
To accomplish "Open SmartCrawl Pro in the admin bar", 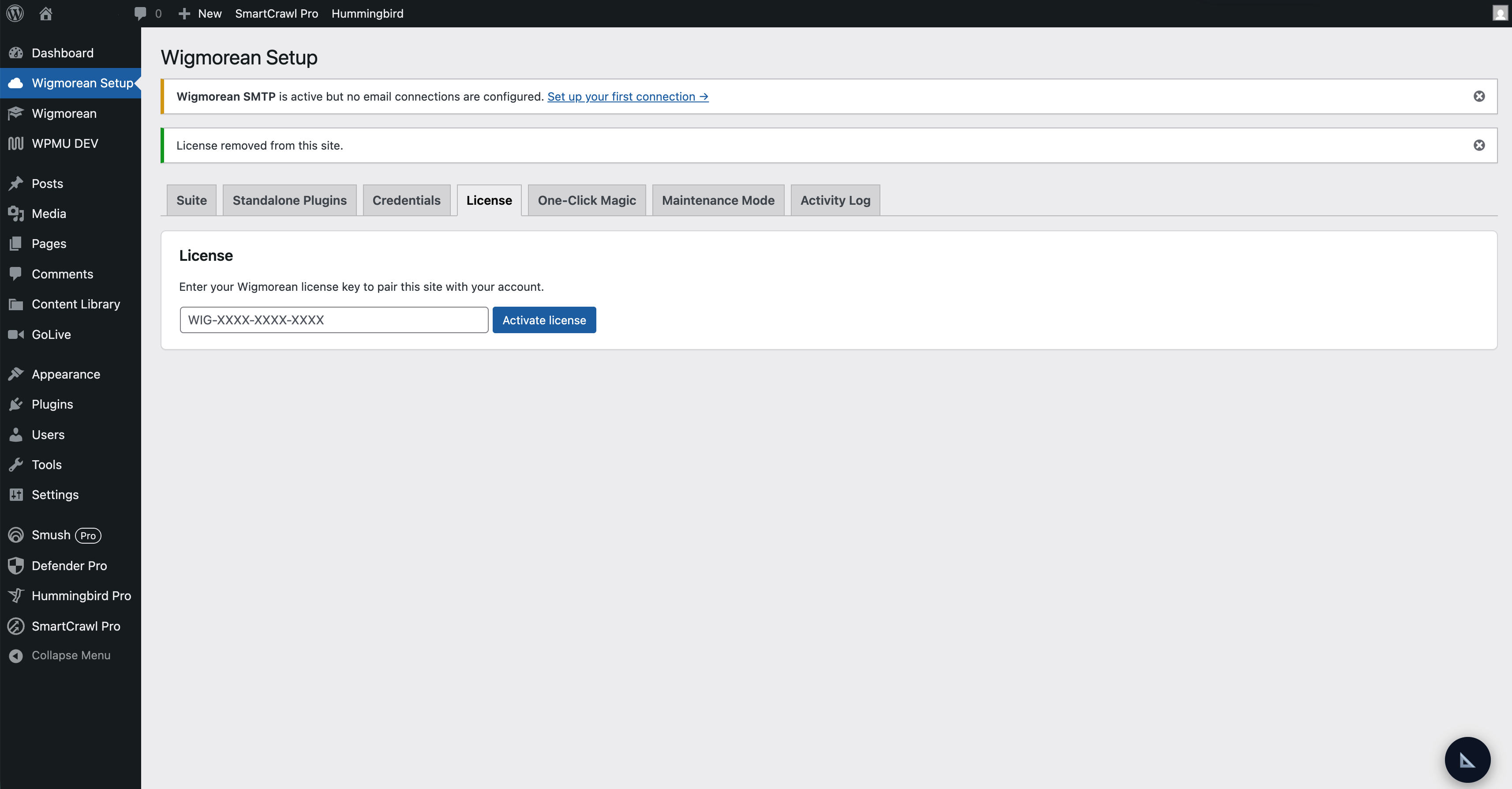I will (x=277, y=14).
